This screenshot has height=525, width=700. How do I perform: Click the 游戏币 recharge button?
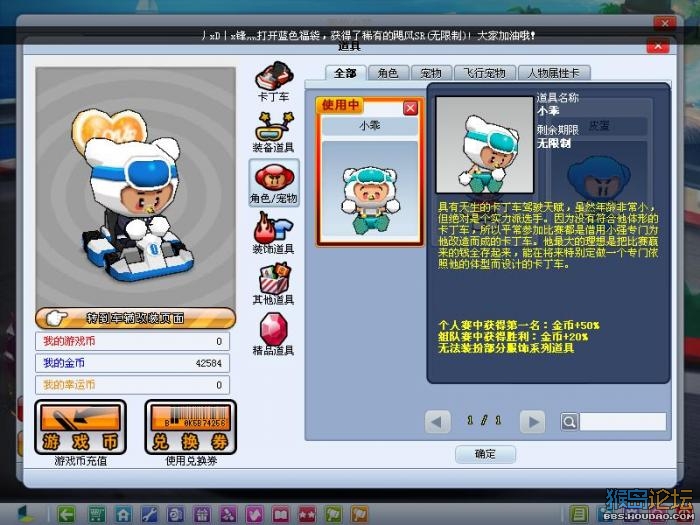tap(80, 427)
